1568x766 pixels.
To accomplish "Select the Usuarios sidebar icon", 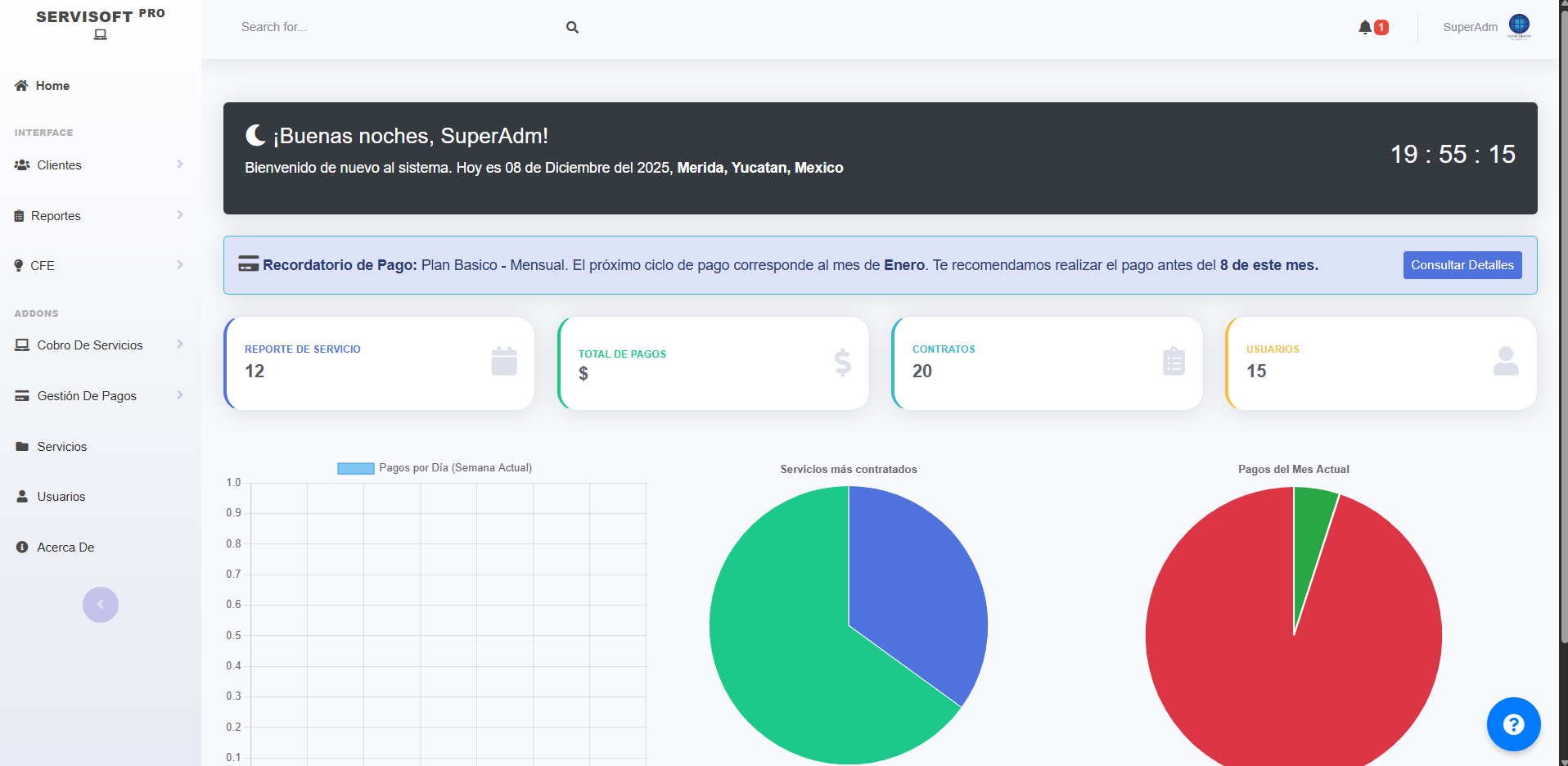I will (20, 496).
